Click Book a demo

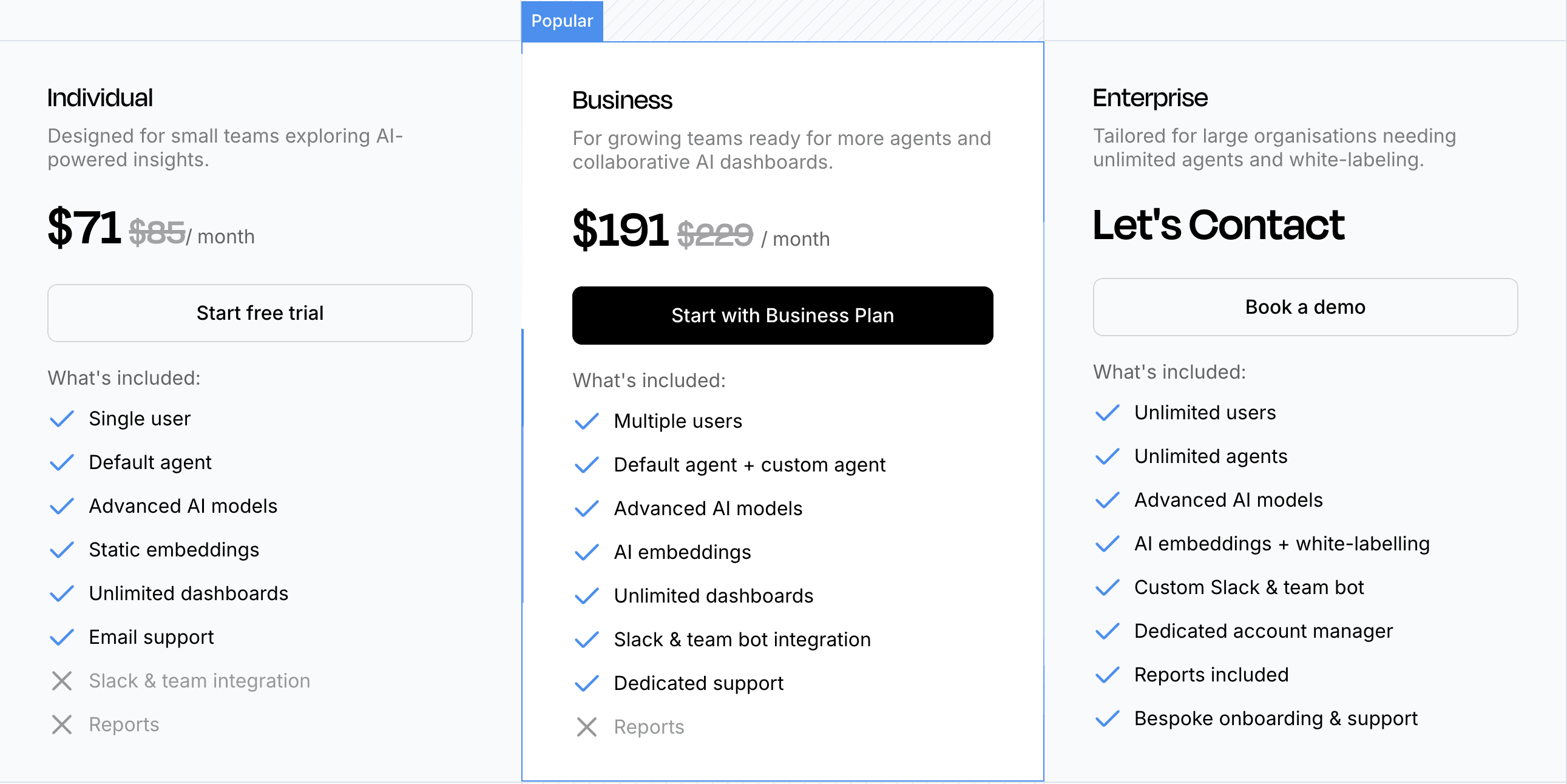point(1305,307)
